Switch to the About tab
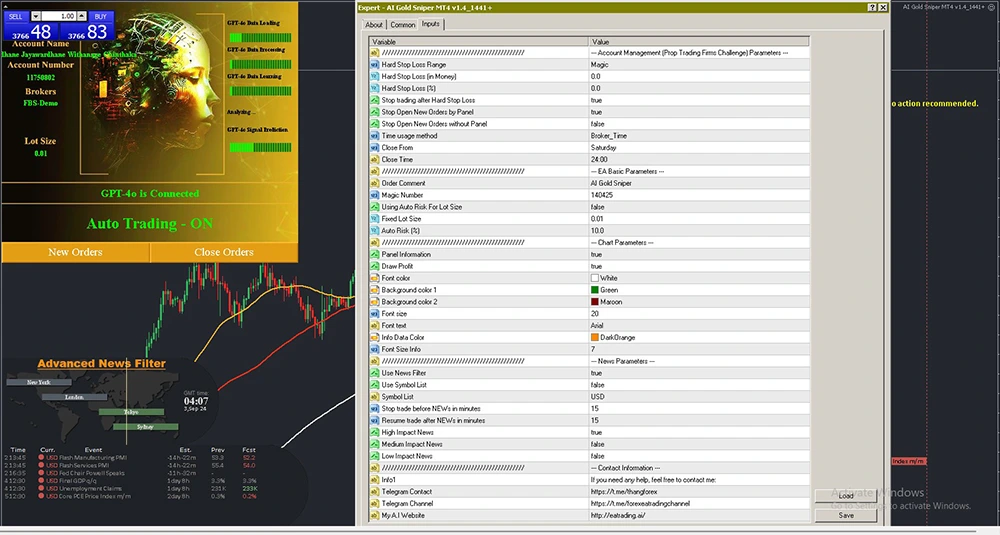 tap(373, 24)
